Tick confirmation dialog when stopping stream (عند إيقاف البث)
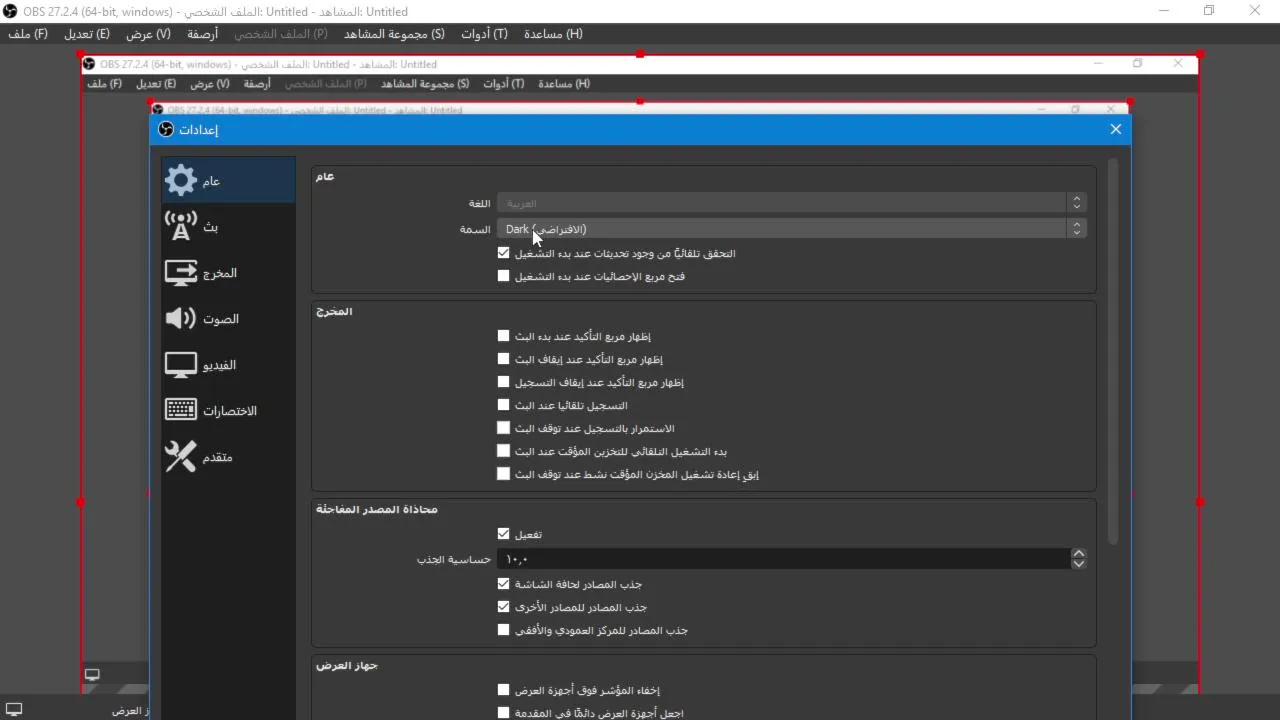The height and width of the screenshot is (720, 1280). [x=504, y=359]
